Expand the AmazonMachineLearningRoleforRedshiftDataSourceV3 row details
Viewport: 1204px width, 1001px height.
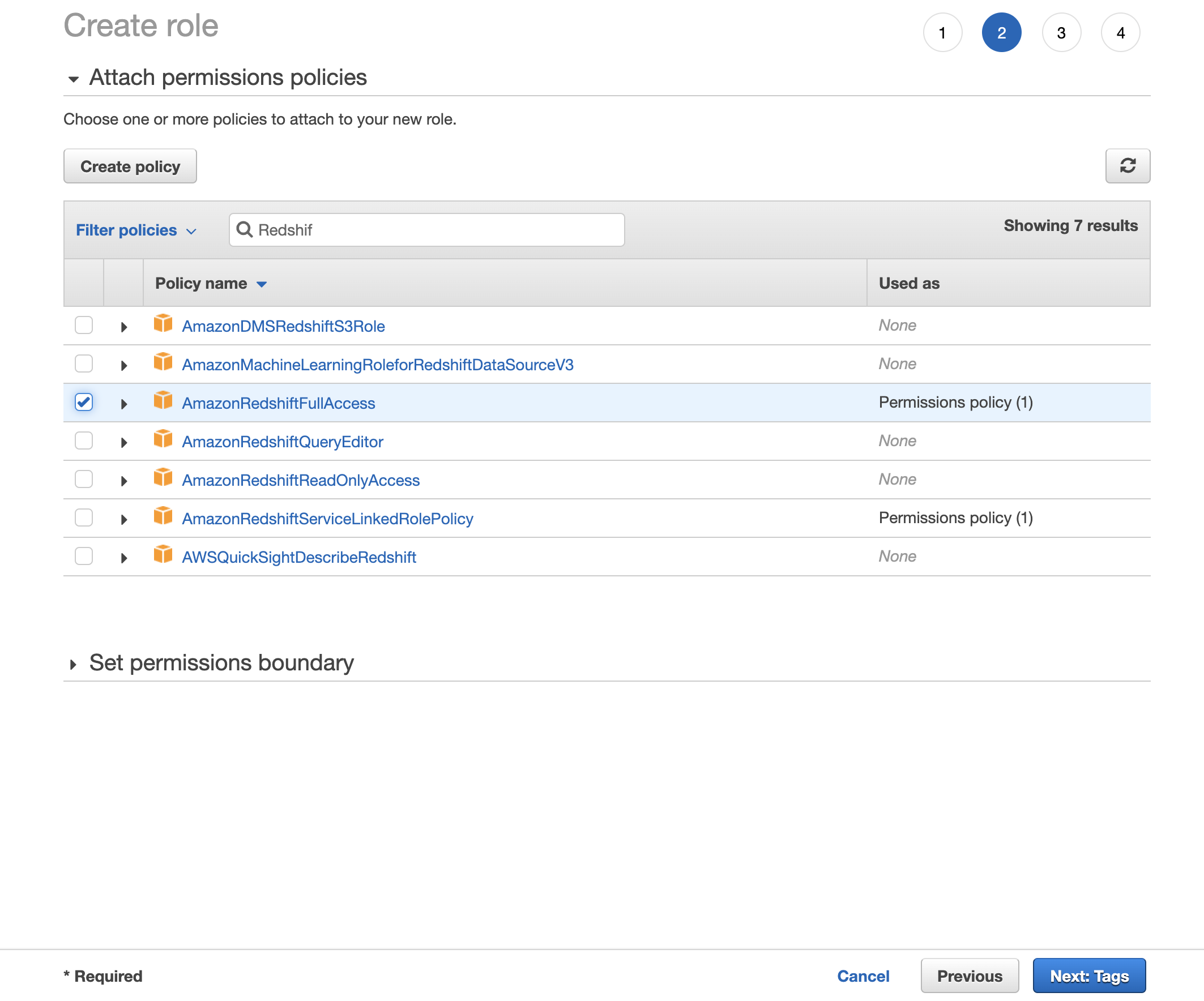[123, 365]
